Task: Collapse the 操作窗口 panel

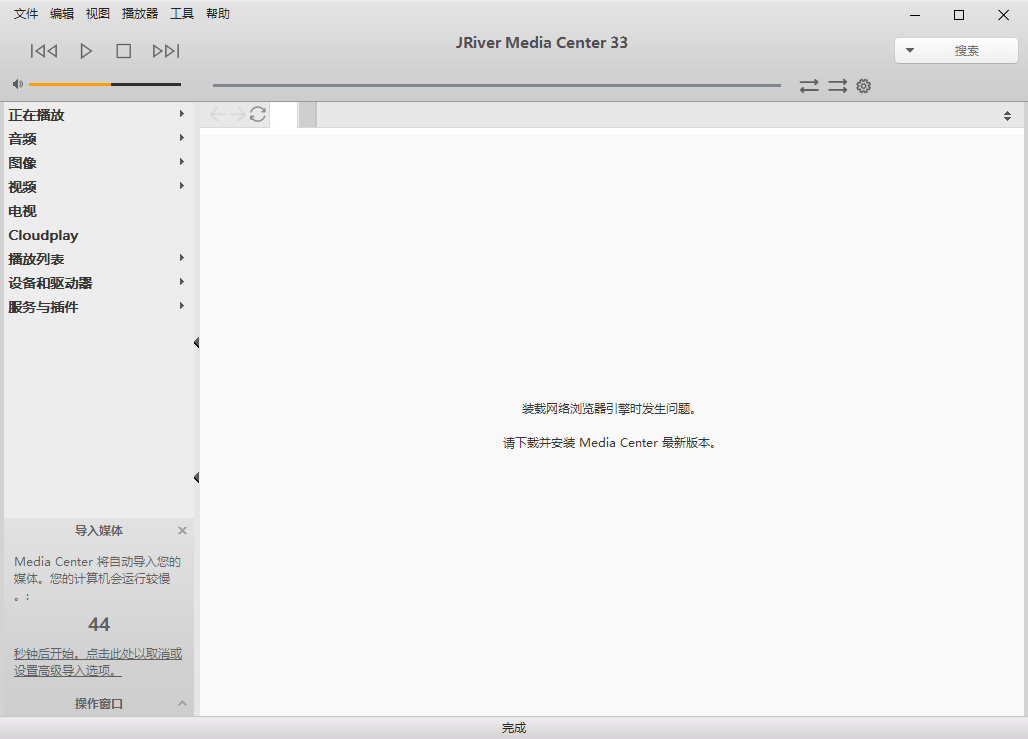Action: [182, 703]
